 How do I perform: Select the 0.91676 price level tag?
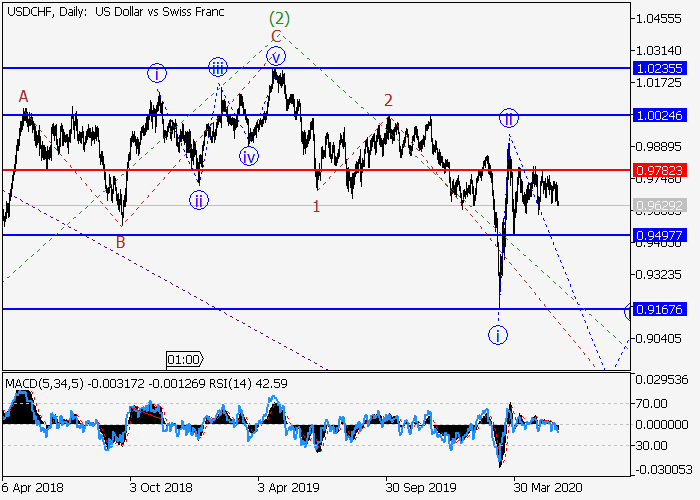(x=659, y=310)
